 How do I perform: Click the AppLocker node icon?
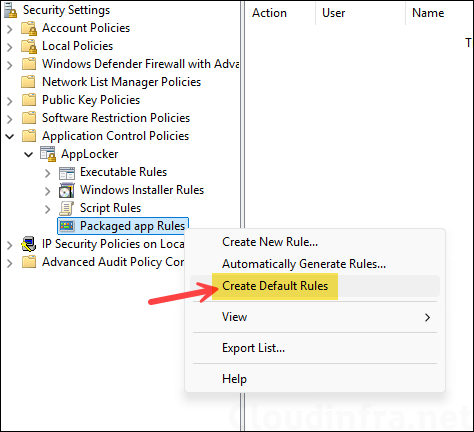[48, 154]
